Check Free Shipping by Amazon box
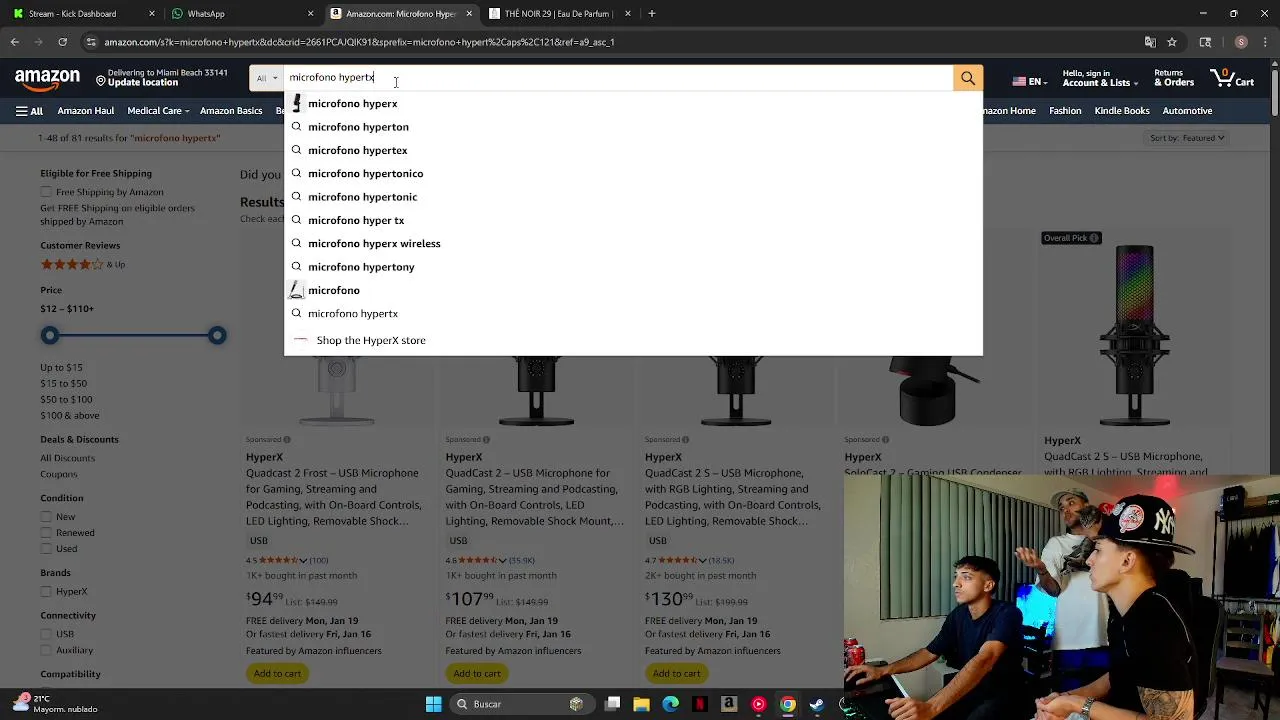 click(x=46, y=192)
